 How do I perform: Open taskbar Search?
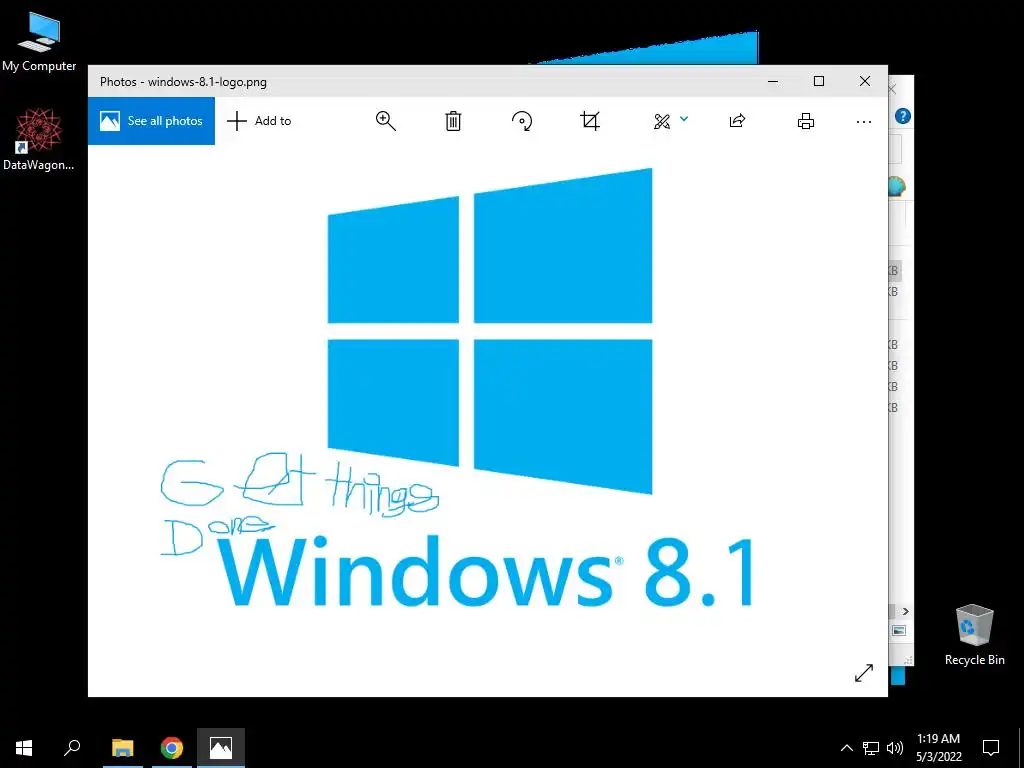[x=72, y=748]
